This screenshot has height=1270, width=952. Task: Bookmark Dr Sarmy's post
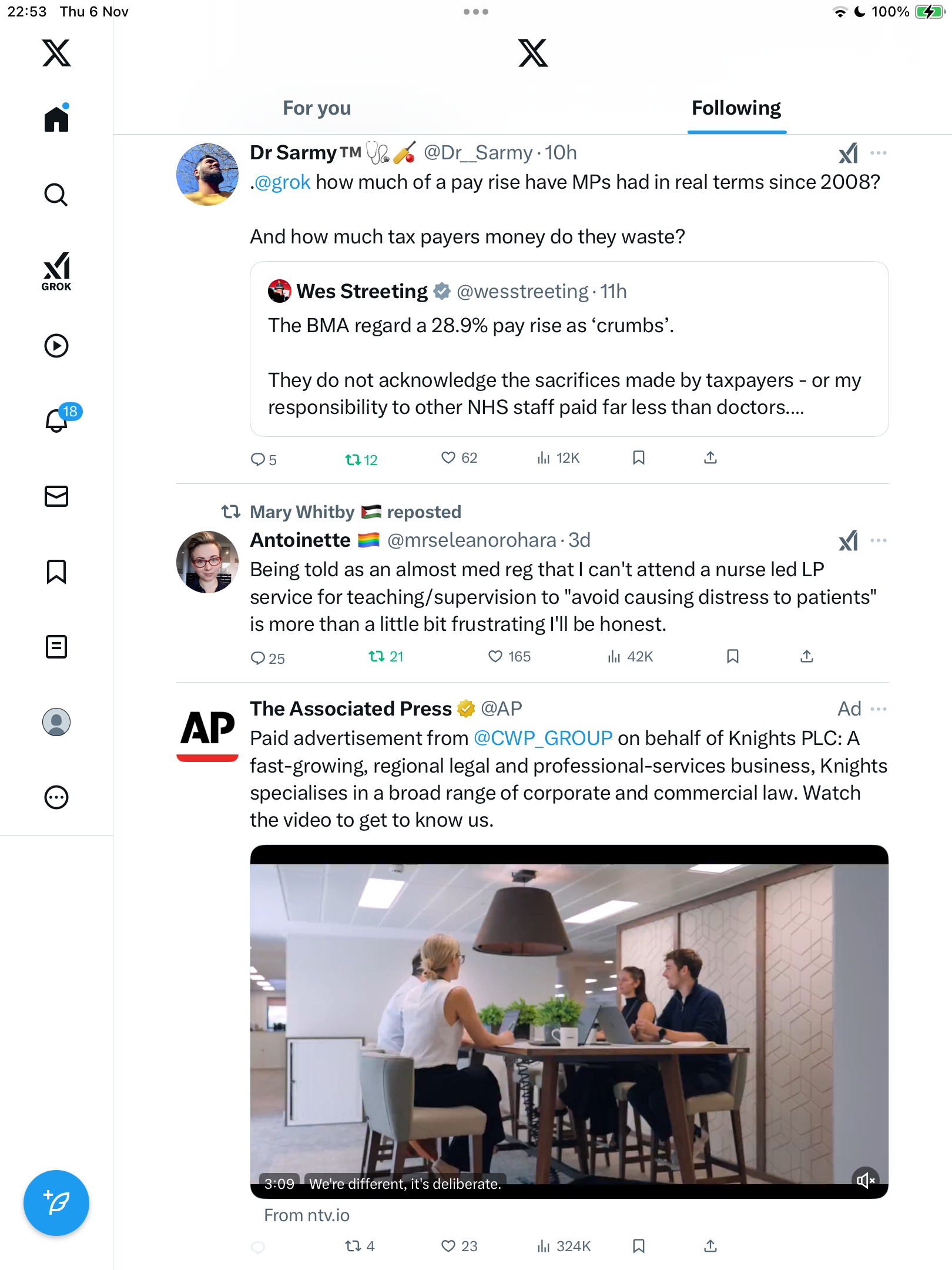click(x=639, y=457)
